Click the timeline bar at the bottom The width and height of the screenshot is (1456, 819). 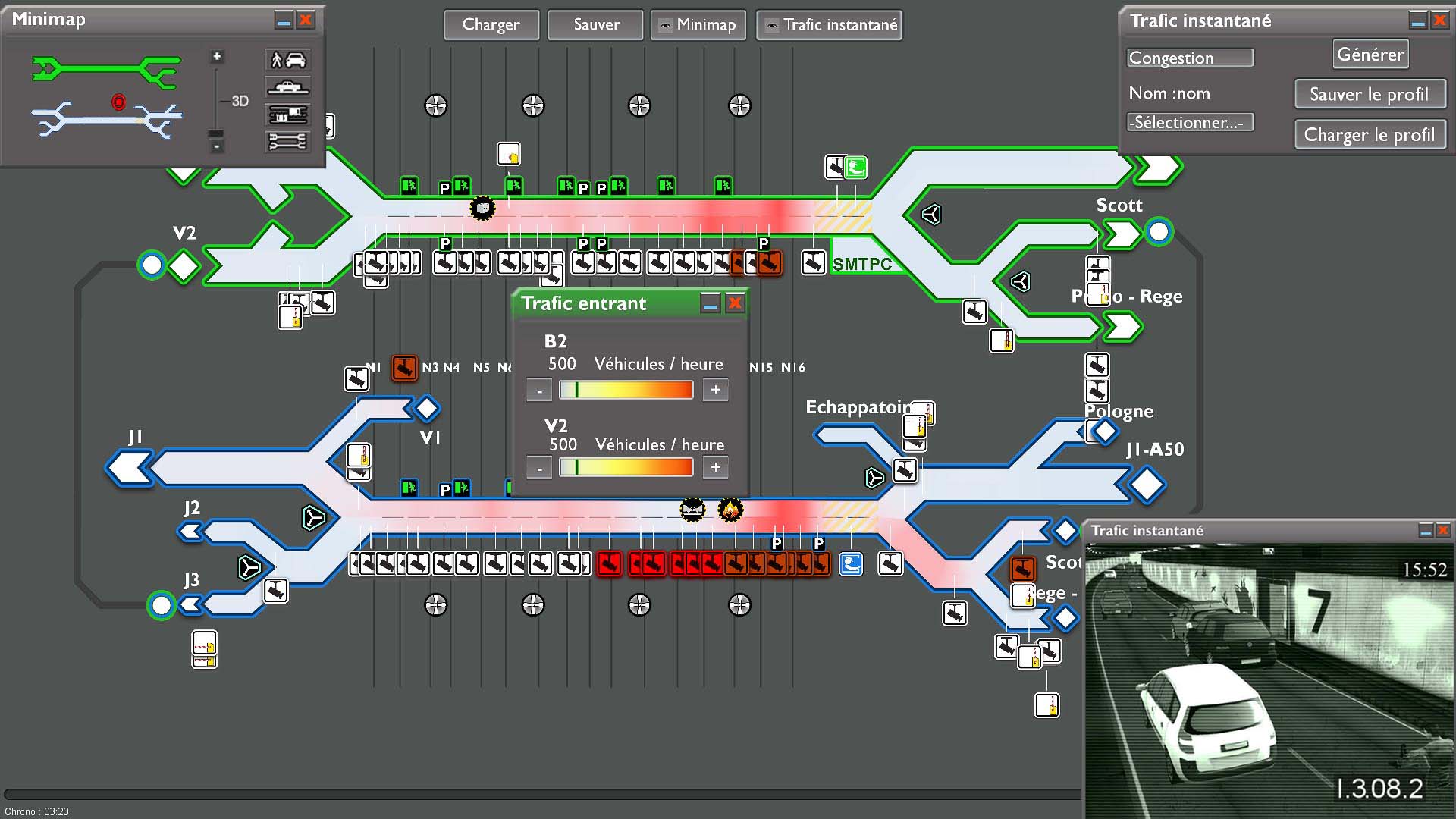(542, 794)
